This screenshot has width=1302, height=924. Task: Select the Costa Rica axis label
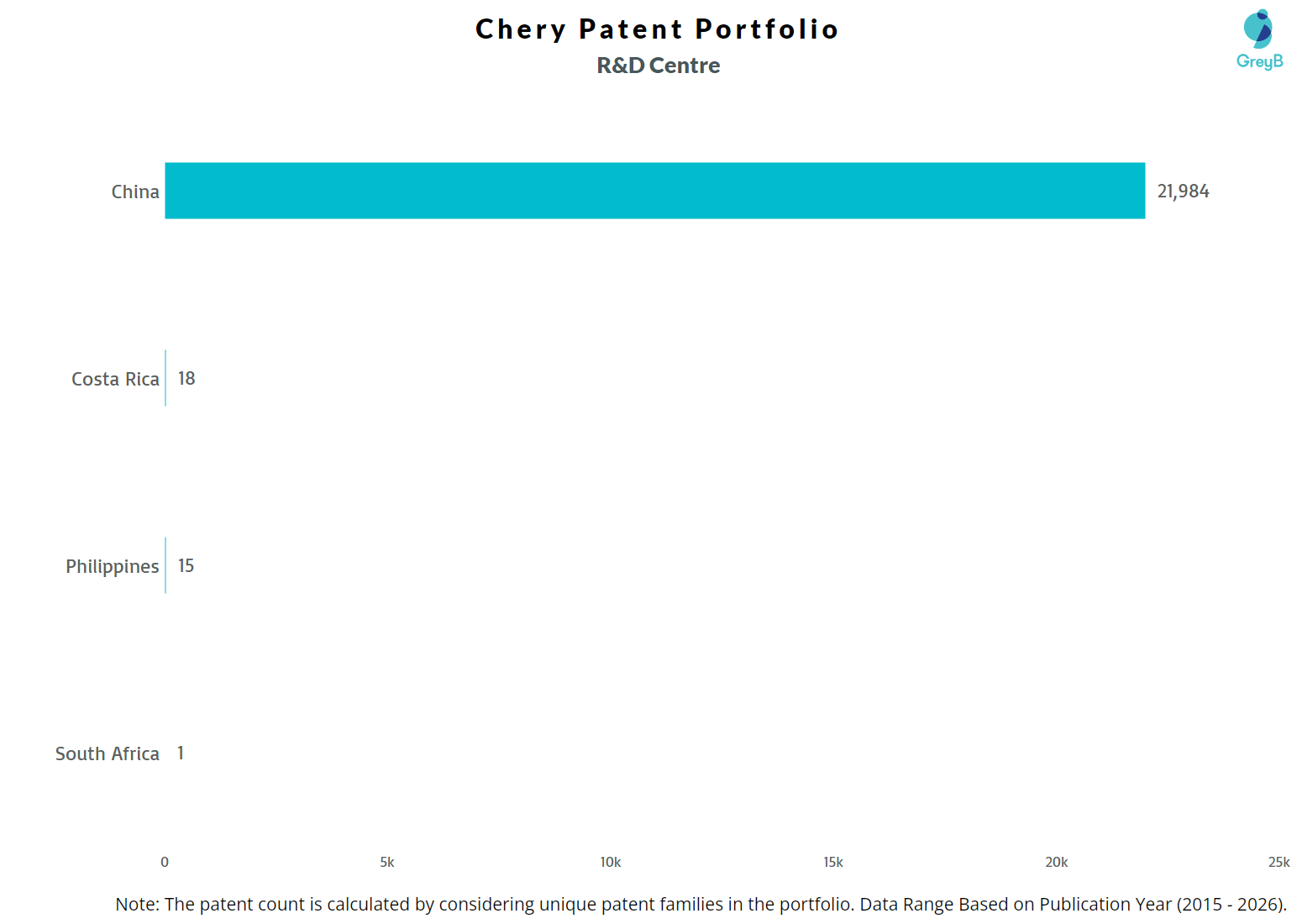pos(115,380)
